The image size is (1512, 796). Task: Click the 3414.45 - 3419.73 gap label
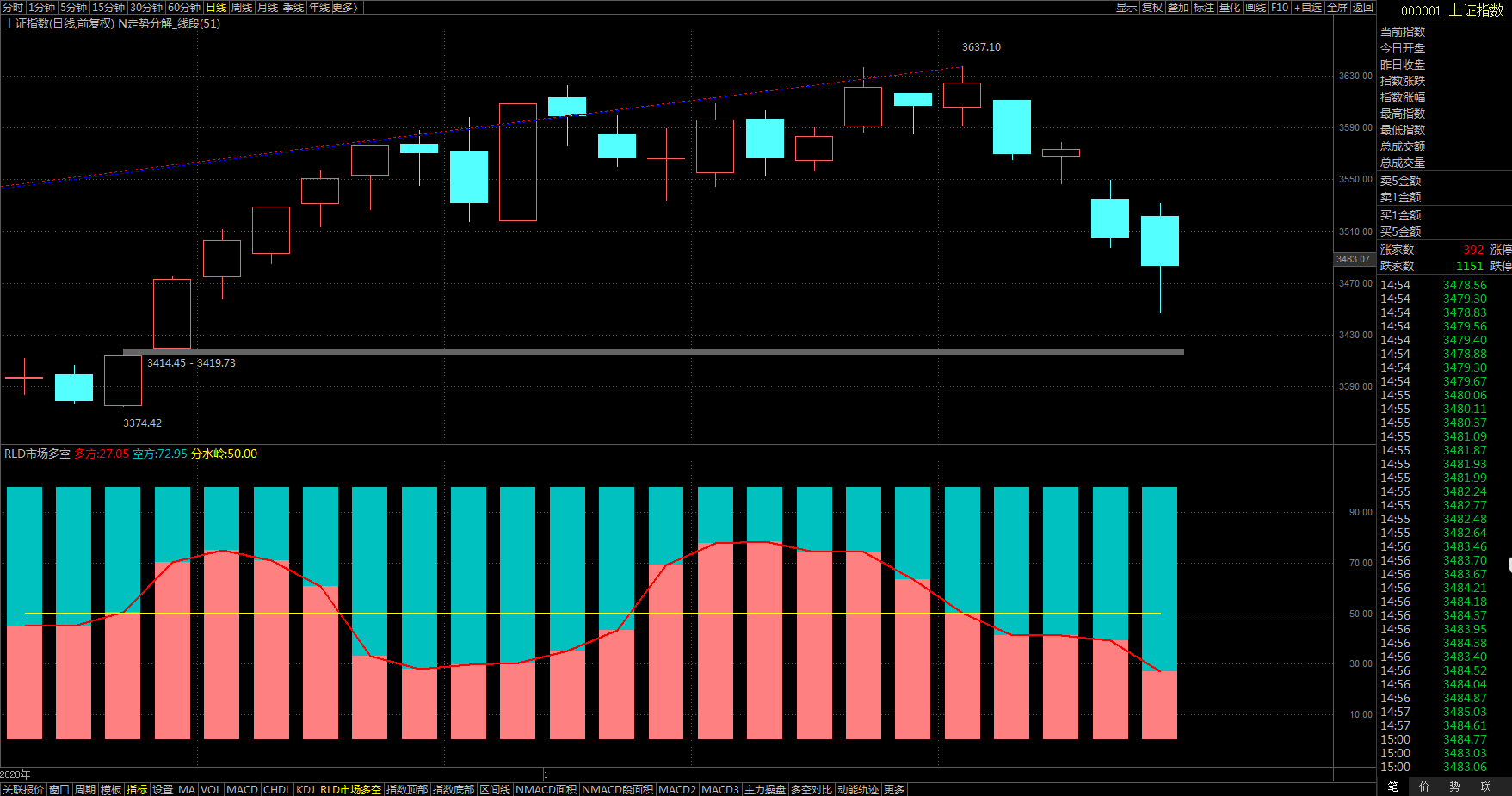[x=191, y=363]
